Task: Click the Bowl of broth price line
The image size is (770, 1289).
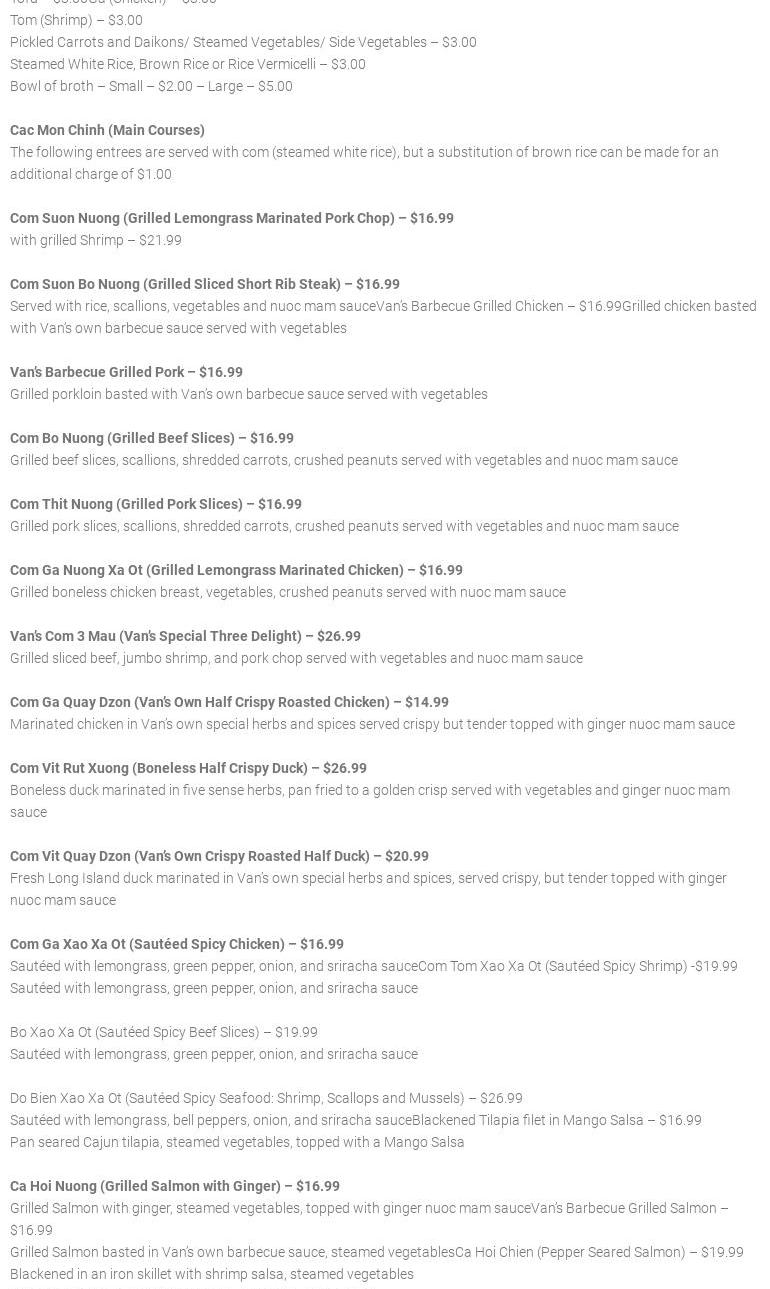Action: point(151,86)
